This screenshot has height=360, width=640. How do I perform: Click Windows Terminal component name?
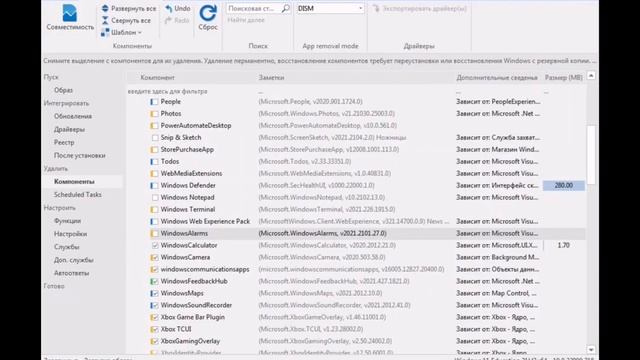(x=188, y=209)
